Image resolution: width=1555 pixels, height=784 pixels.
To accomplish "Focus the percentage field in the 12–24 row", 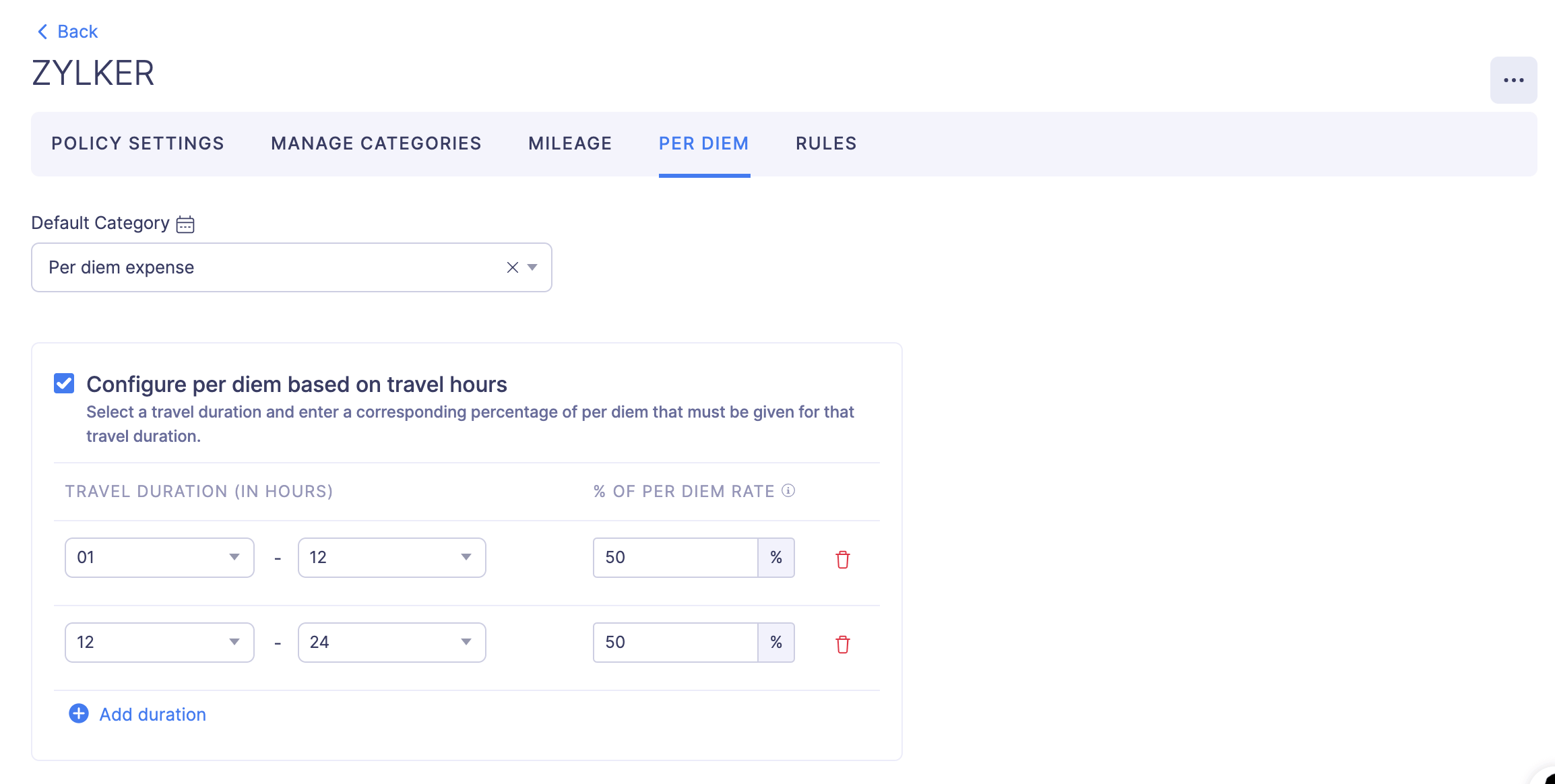I will pyautogui.click(x=675, y=643).
